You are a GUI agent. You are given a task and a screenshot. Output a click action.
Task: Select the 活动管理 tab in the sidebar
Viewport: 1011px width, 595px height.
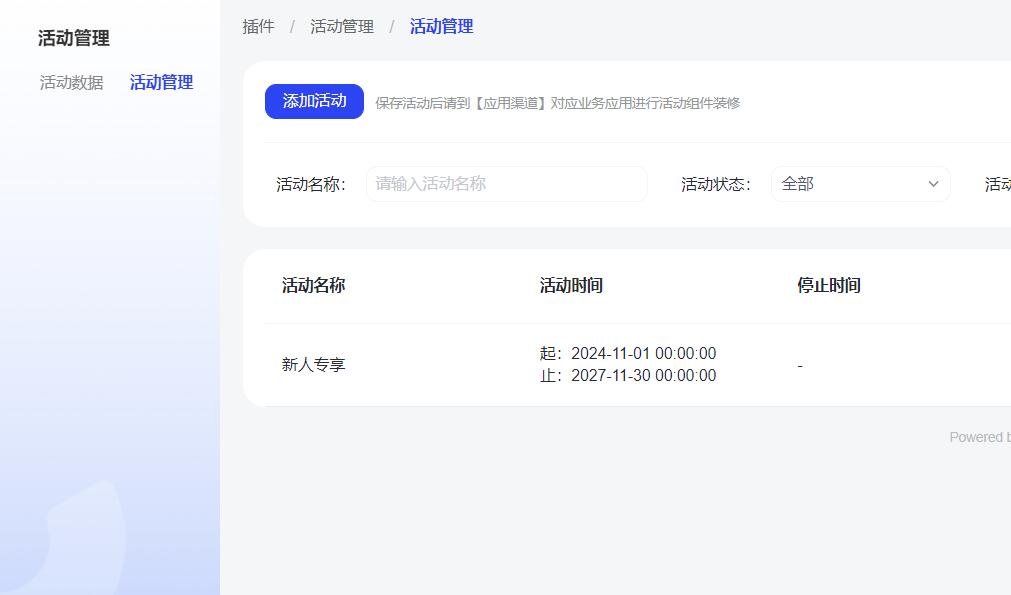click(161, 83)
